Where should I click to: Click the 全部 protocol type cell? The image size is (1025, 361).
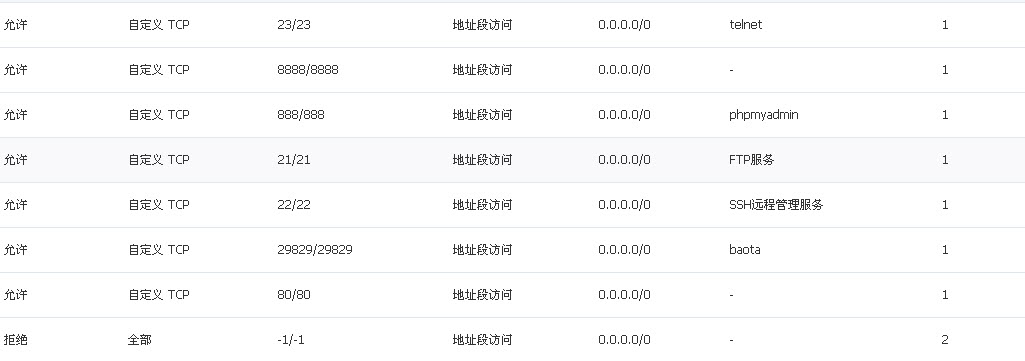coord(140,340)
